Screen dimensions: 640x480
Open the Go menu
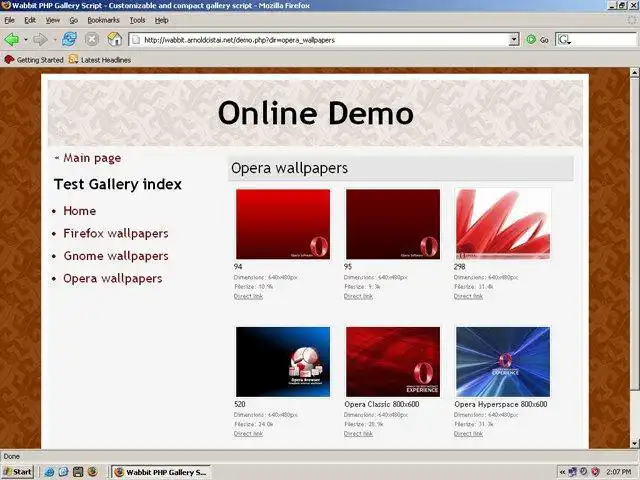(x=73, y=20)
